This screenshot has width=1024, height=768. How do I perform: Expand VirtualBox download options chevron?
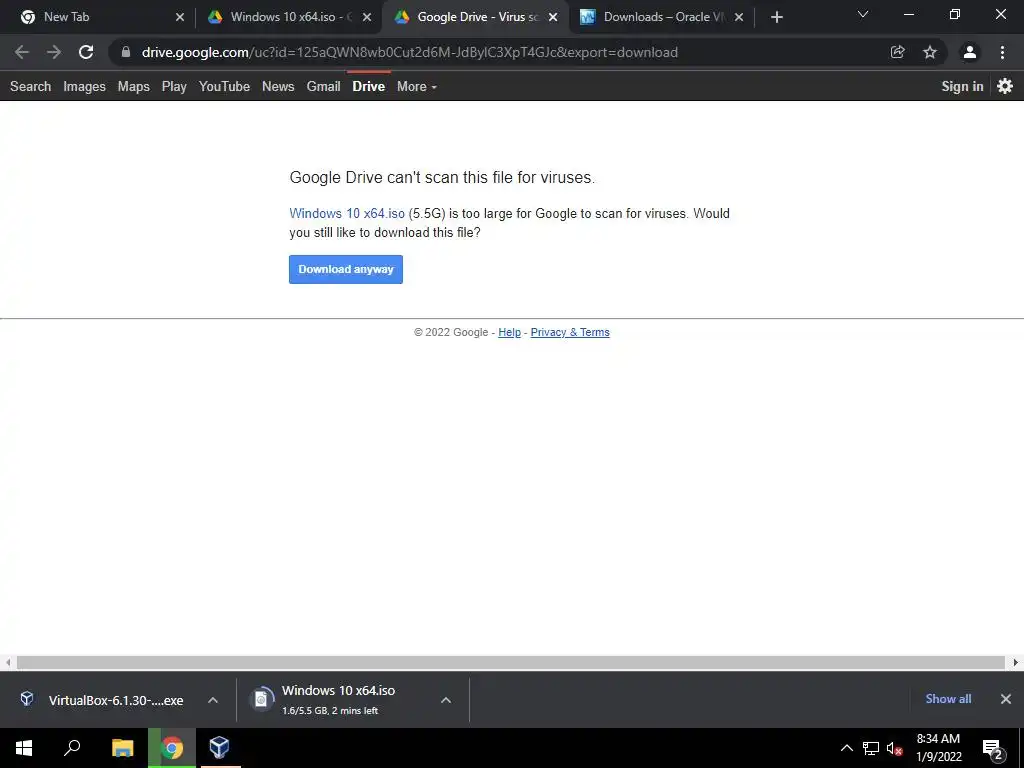coord(213,700)
